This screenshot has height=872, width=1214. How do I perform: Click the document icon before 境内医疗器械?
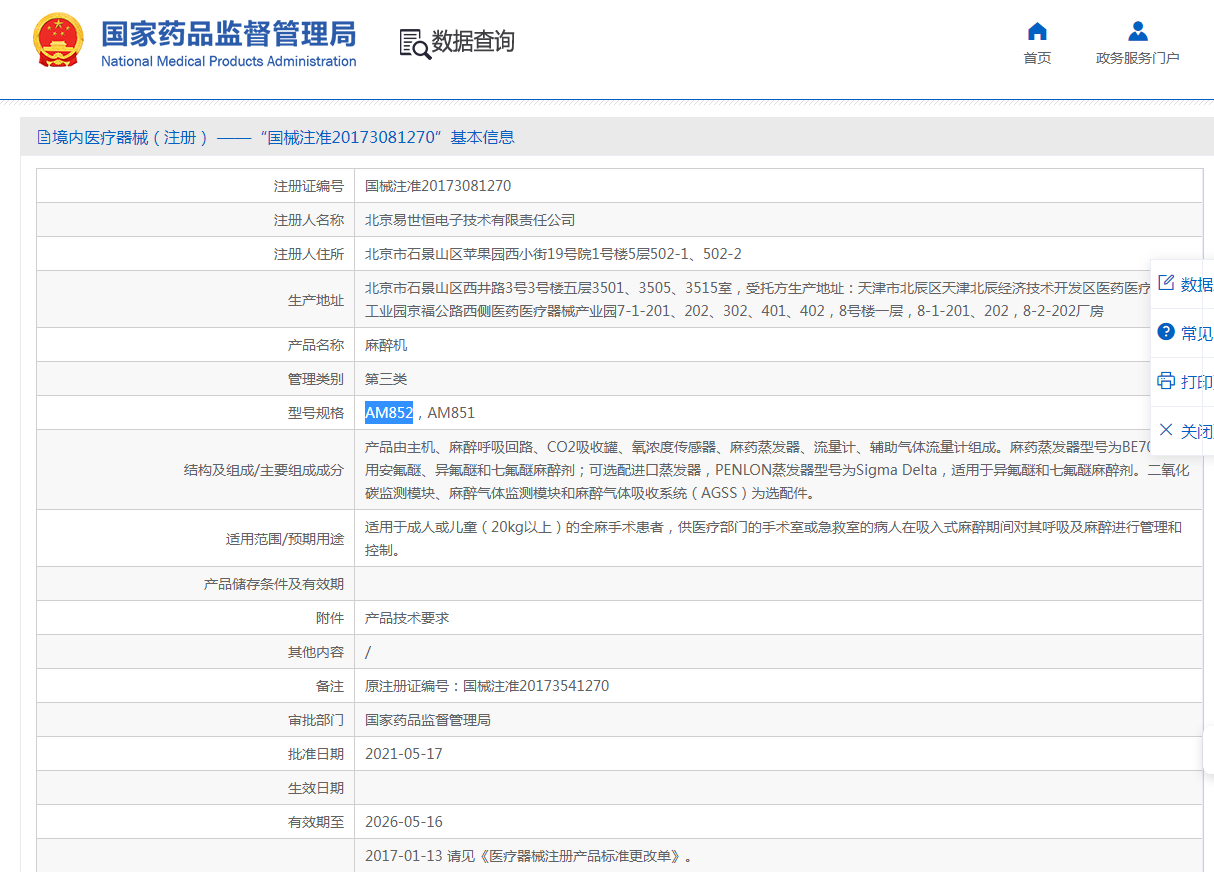(x=44, y=137)
